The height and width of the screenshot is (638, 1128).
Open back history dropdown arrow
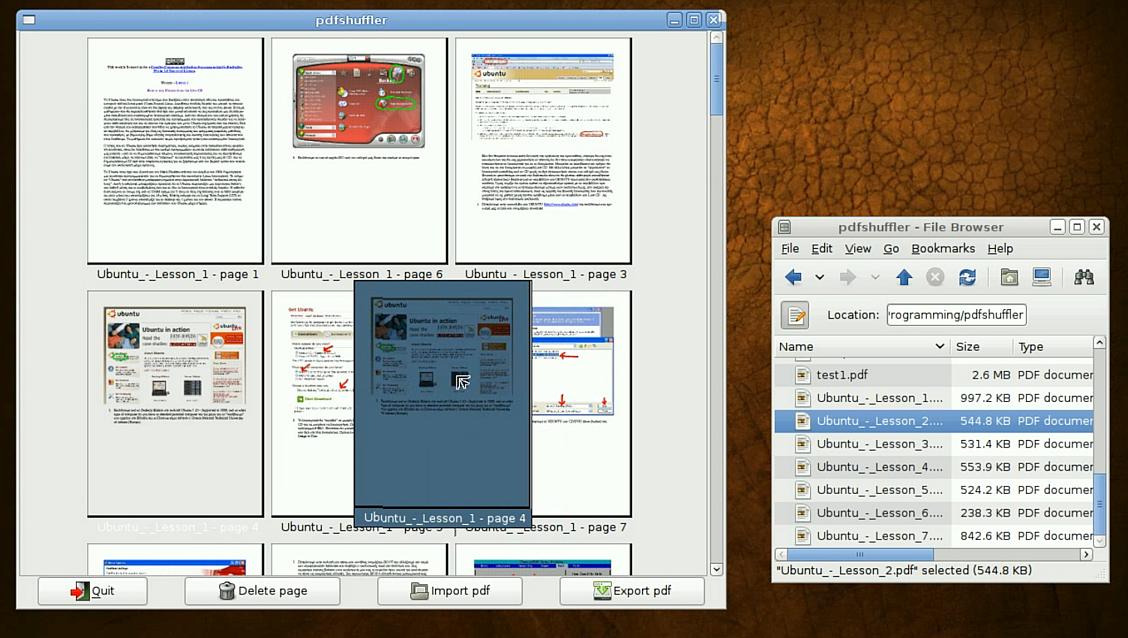point(819,277)
